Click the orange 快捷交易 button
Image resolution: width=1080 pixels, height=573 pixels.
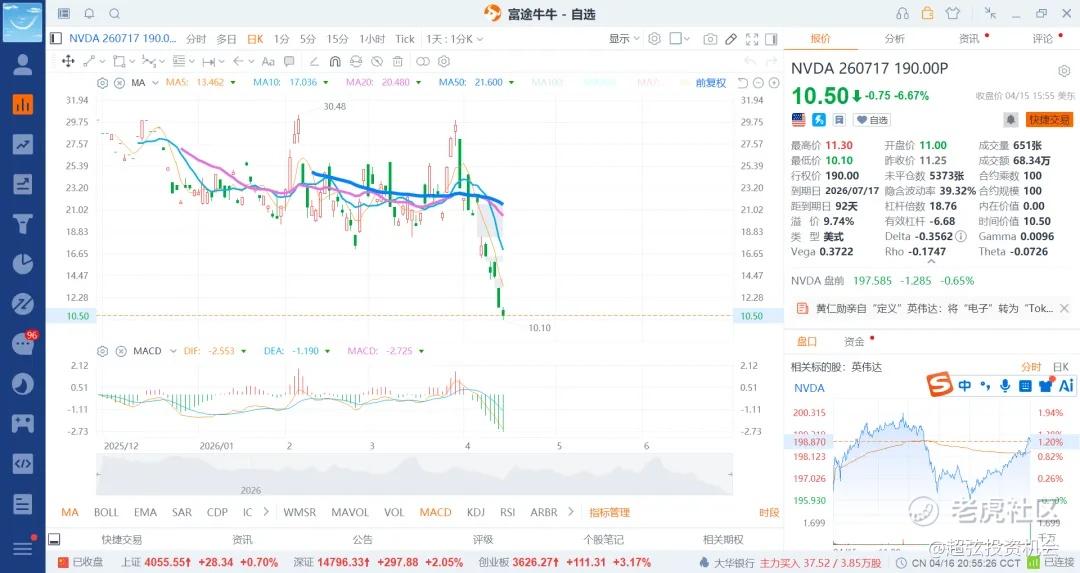[x=1049, y=120]
